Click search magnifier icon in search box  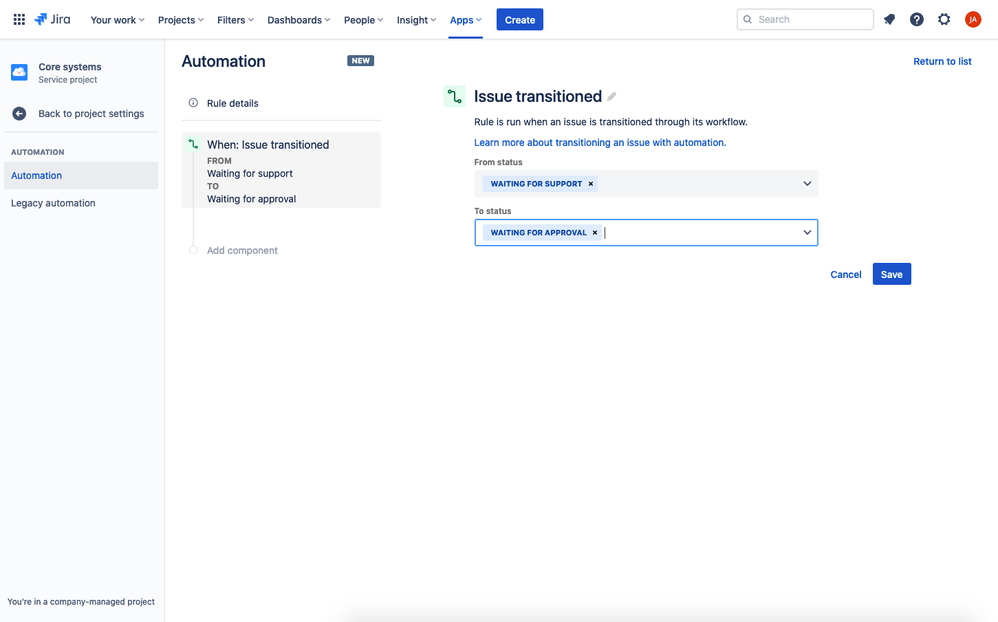748,20
